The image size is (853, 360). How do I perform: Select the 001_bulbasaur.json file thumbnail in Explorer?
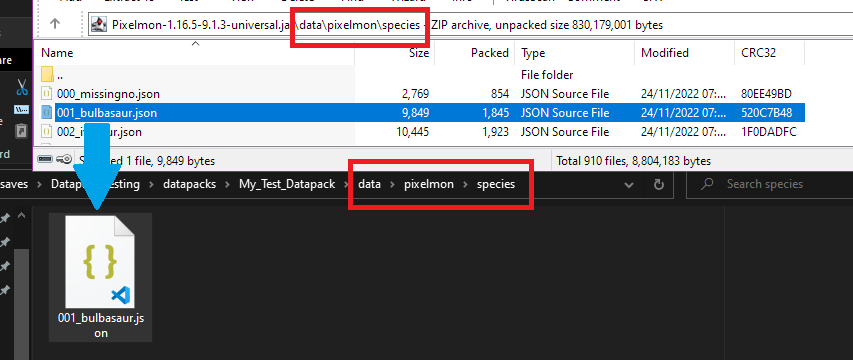[x=100, y=277]
